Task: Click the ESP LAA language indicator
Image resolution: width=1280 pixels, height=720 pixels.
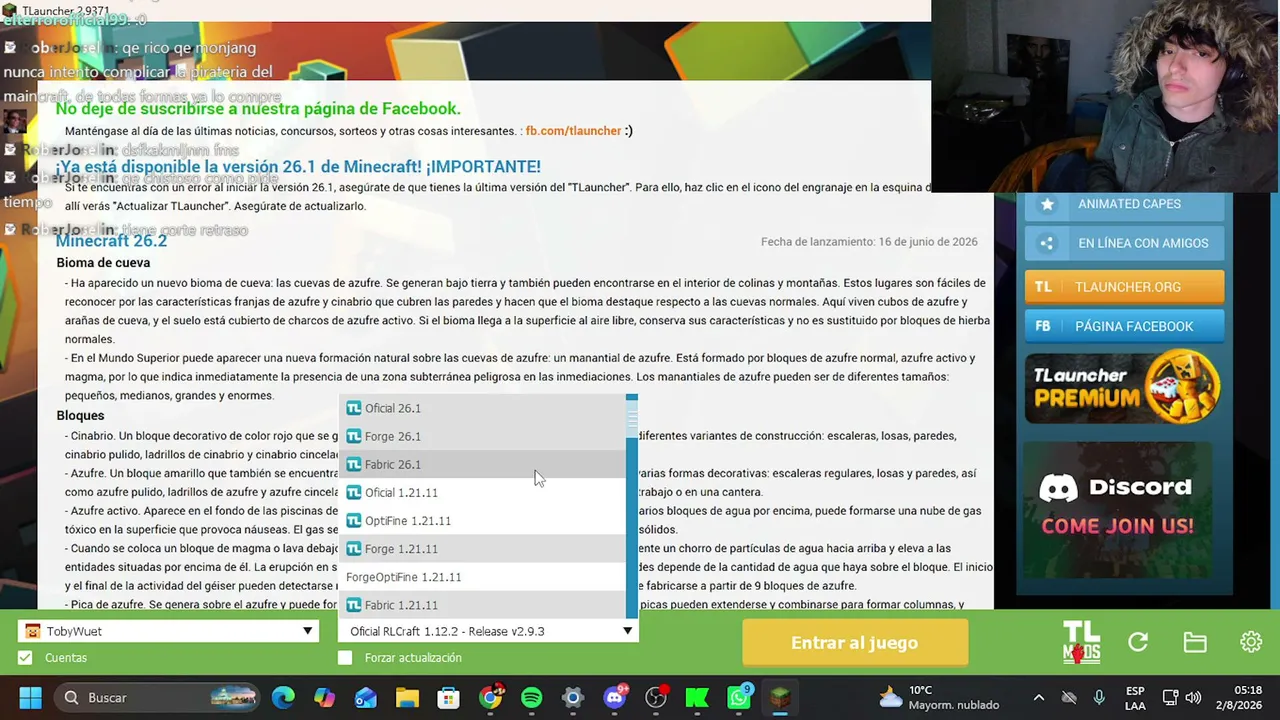Action: pos(1135,698)
